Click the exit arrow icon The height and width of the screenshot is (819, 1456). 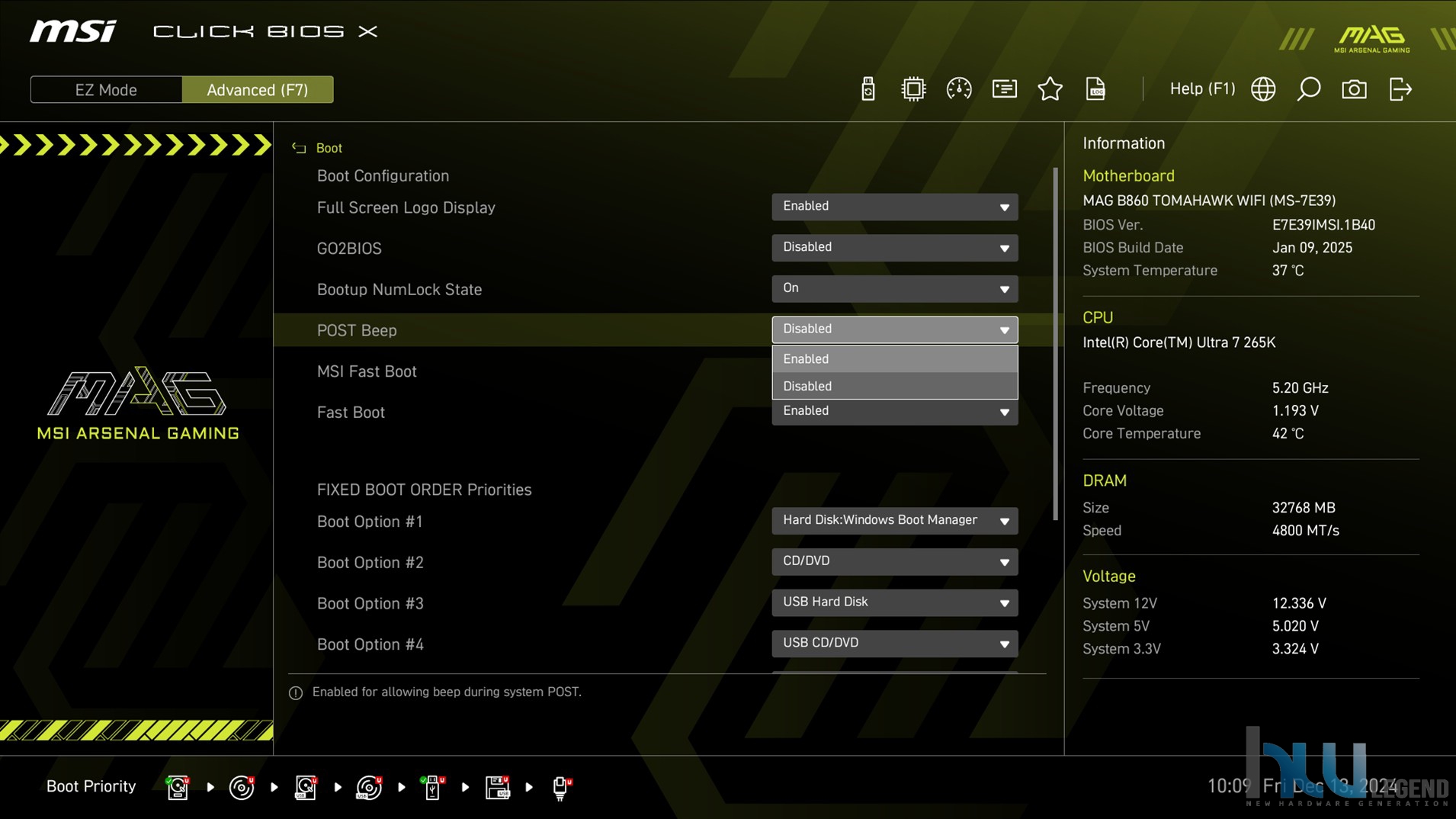pyautogui.click(x=1400, y=89)
